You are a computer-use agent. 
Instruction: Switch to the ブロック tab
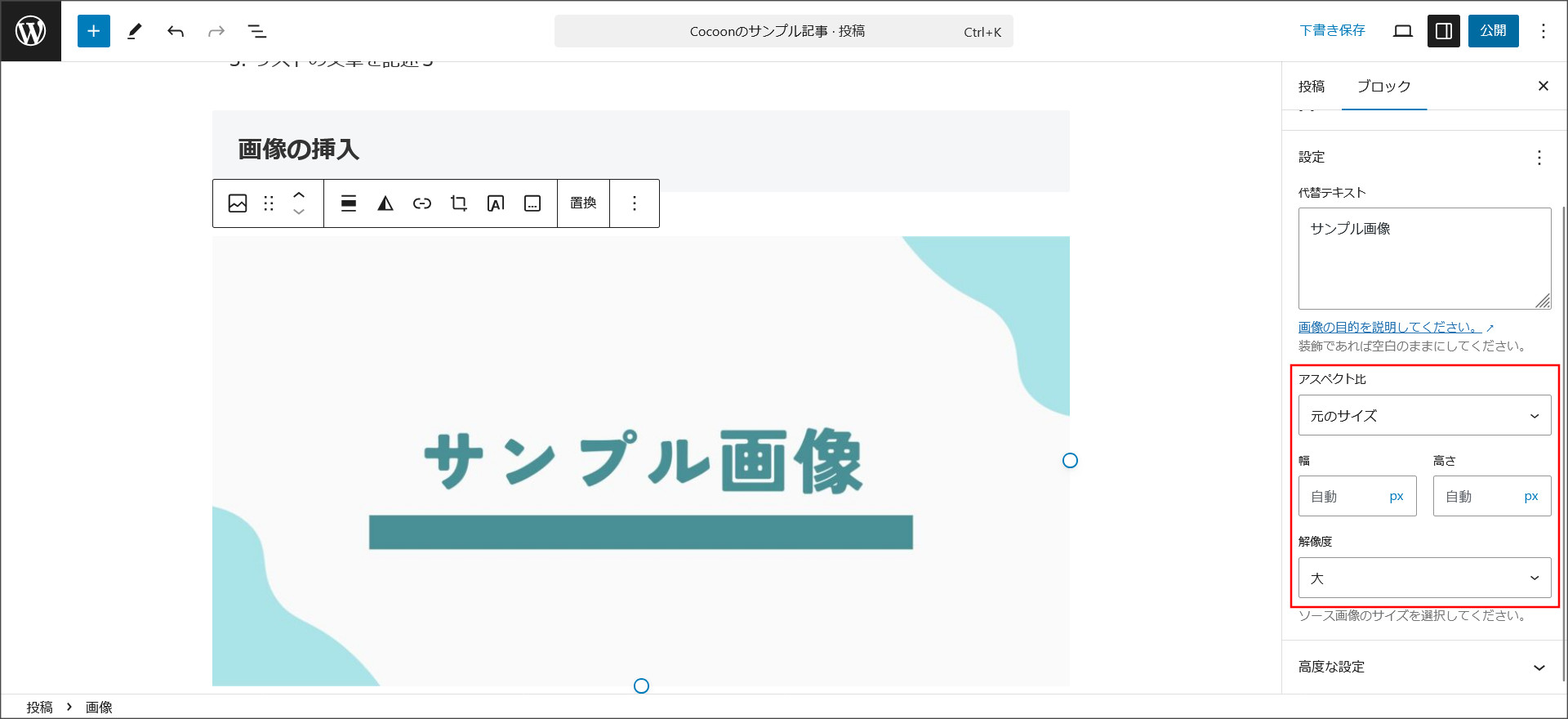coord(1384,87)
